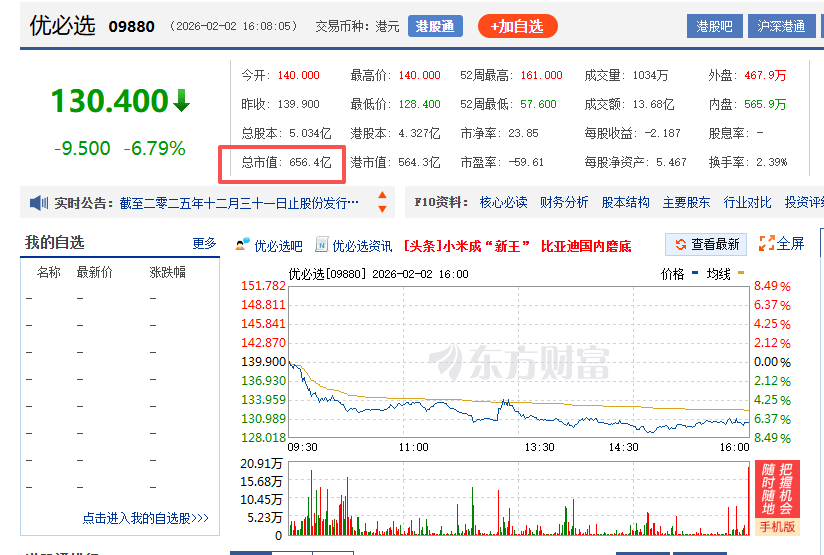Click 更多 in 我的自选 panel

click(x=204, y=243)
